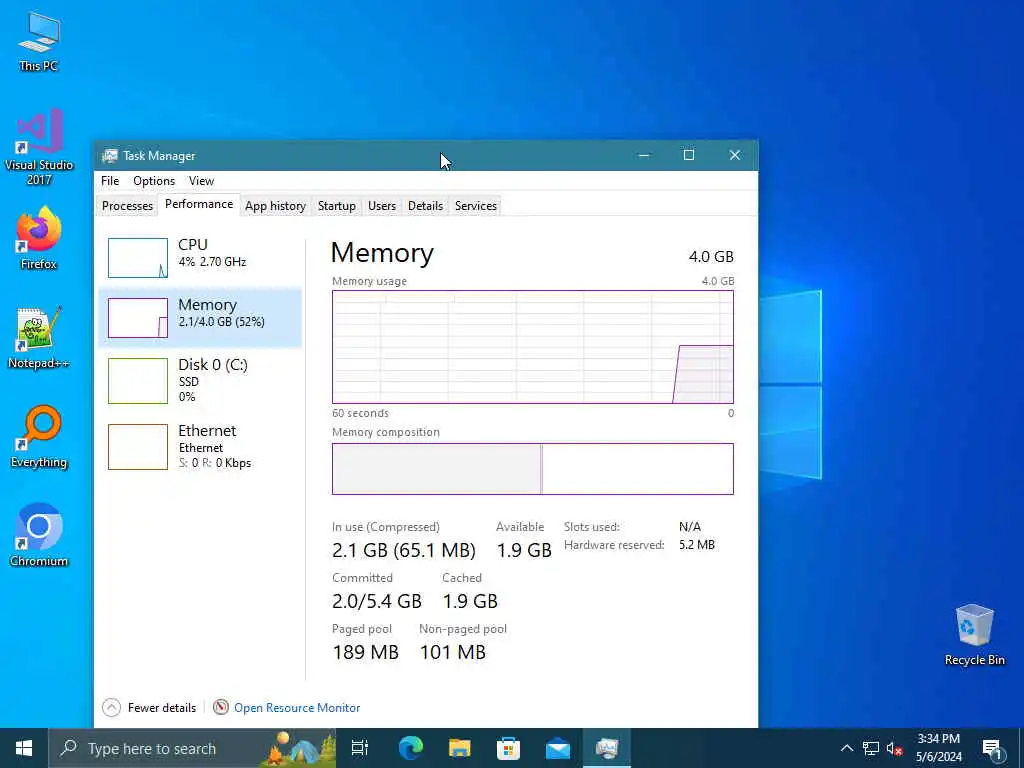Switch to the Details tab
This screenshot has width=1024, height=768.
pyautogui.click(x=425, y=206)
